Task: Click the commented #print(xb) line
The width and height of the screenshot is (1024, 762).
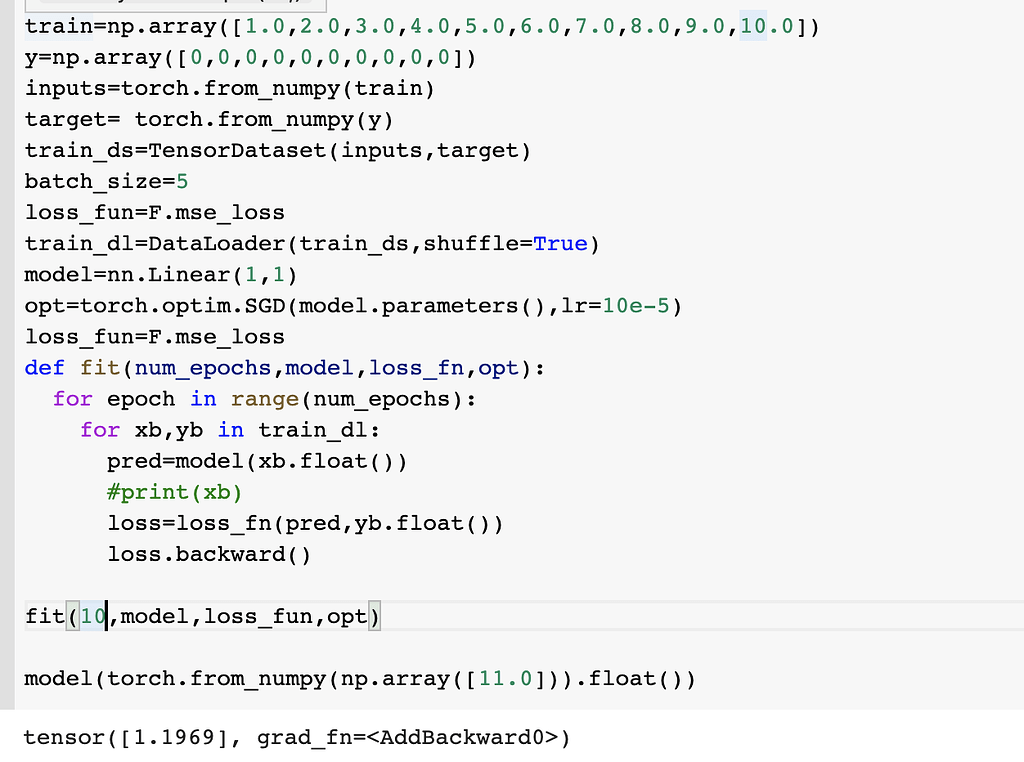Action: (x=175, y=492)
